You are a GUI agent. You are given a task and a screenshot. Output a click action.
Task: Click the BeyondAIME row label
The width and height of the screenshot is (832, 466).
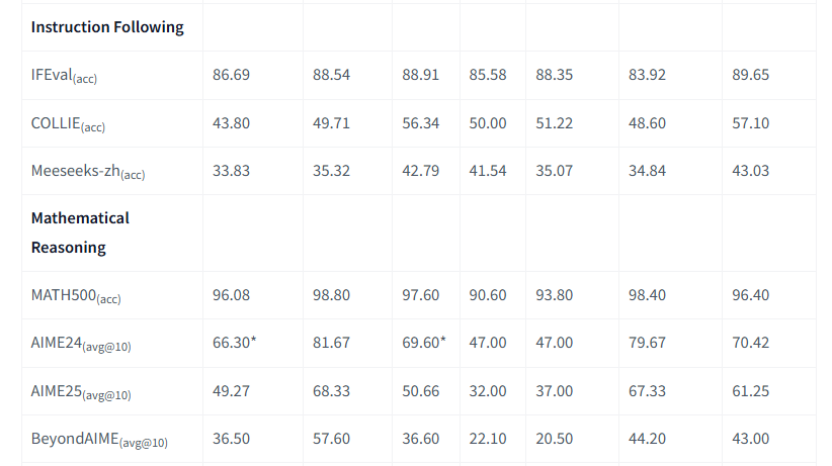coord(99,440)
